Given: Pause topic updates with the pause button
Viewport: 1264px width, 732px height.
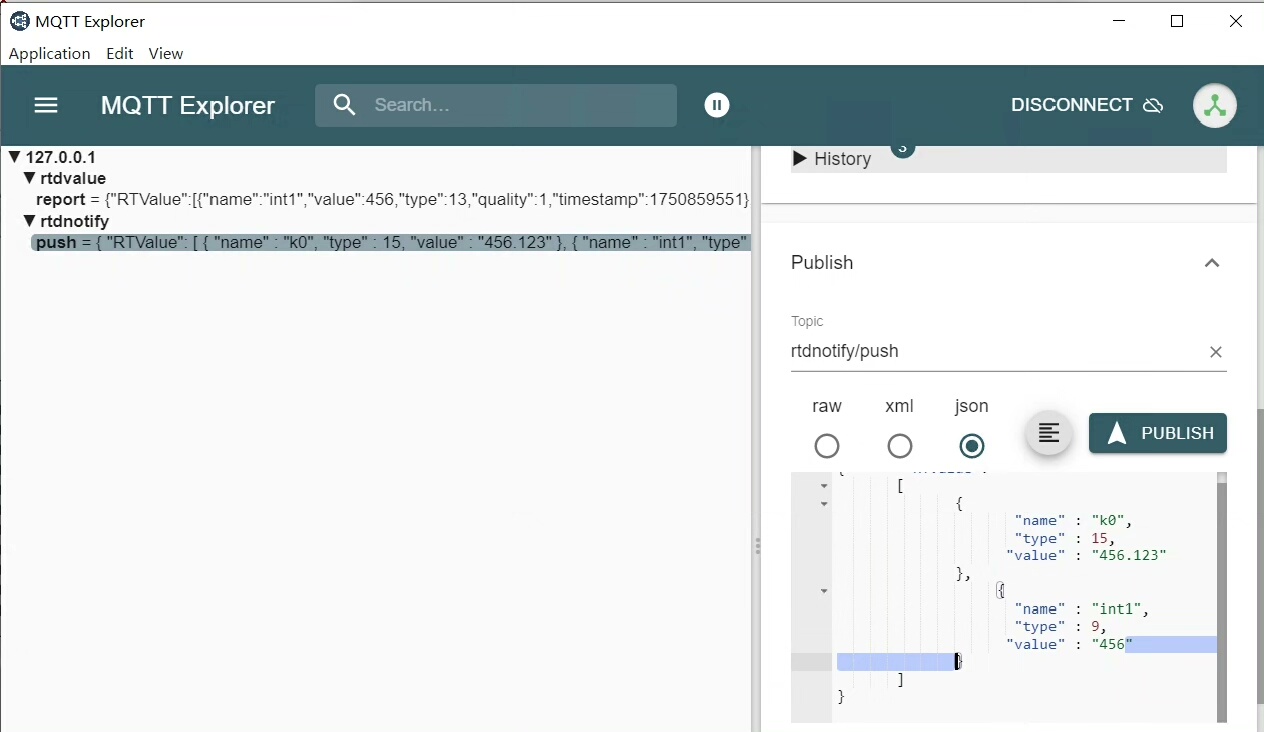Looking at the screenshot, I should pyautogui.click(x=717, y=105).
